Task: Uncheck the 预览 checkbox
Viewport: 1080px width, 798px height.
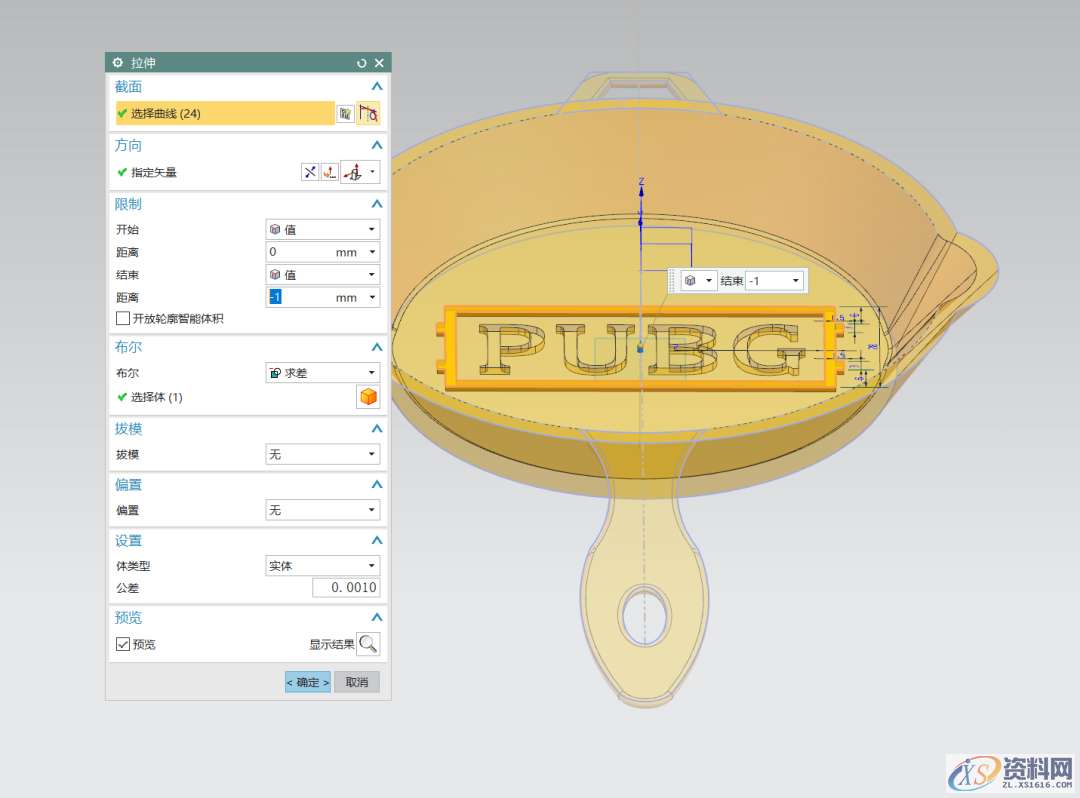Action: click(x=123, y=645)
